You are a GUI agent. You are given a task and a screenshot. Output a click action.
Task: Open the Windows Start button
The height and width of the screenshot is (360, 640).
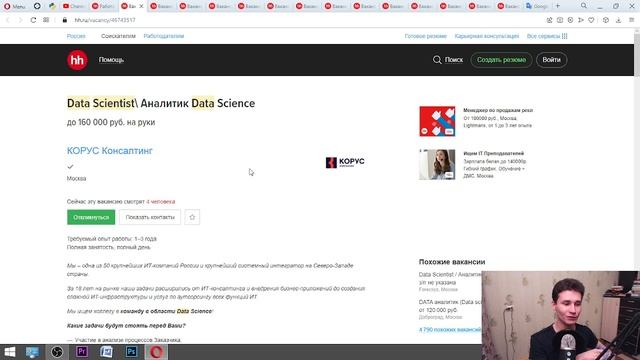pos(9,352)
